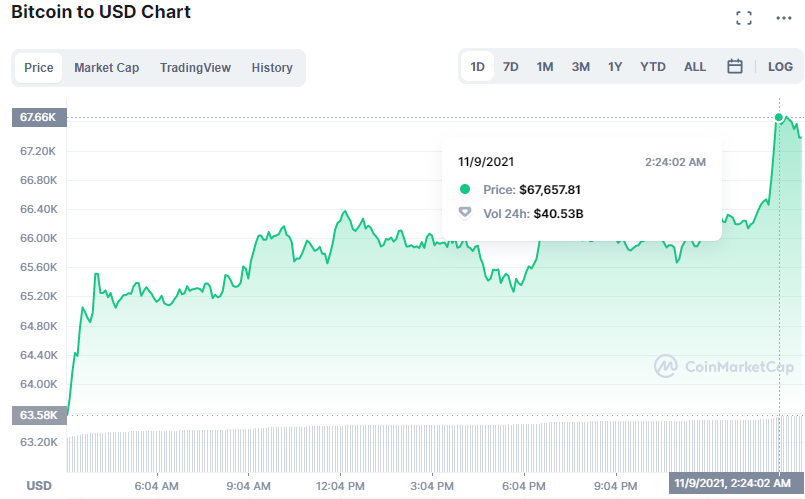Image resolution: width=805 pixels, height=499 pixels.
Task: Open fullscreen chart view icon
Action: click(x=743, y=18)
